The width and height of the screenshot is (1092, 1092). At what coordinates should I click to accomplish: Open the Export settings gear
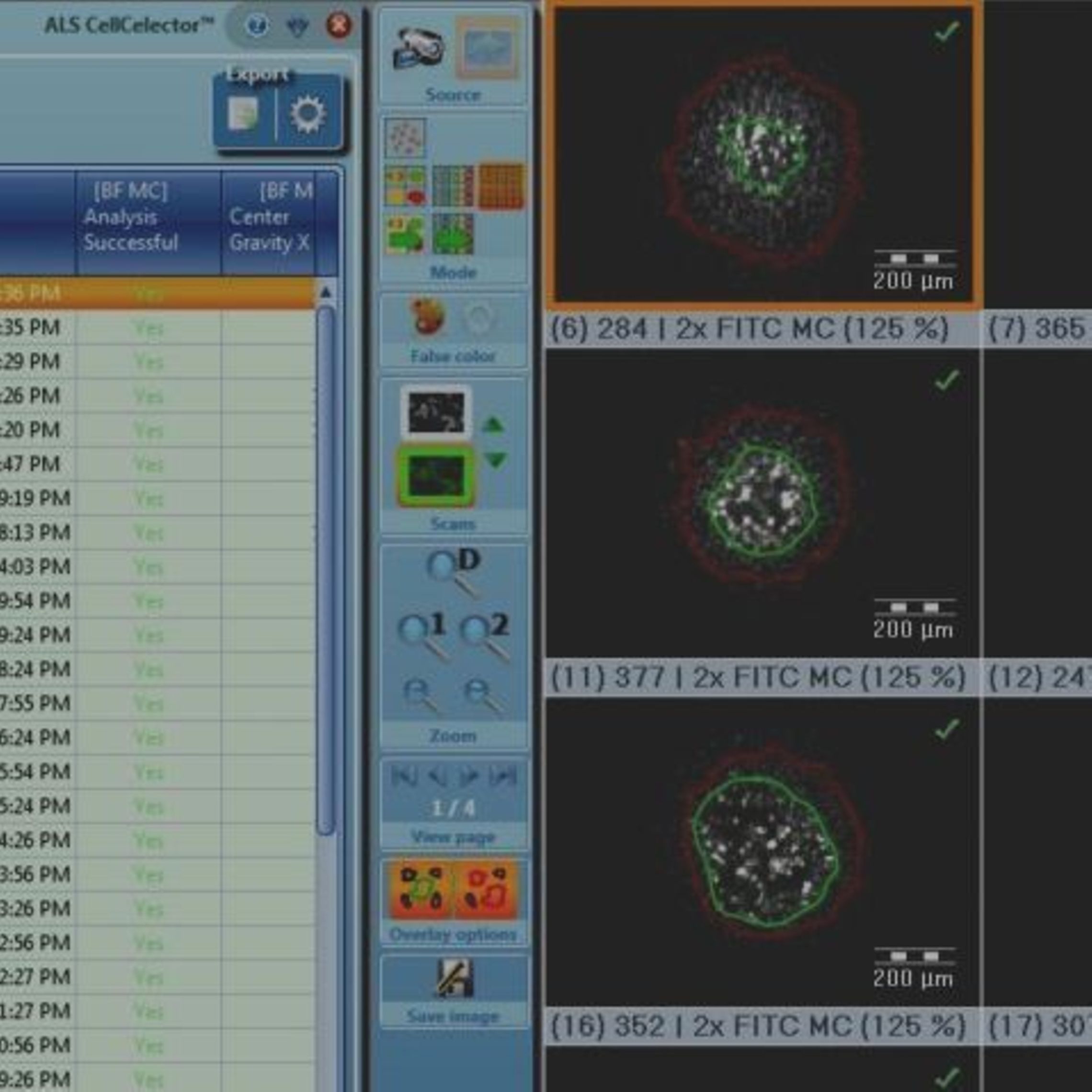coord(308,113)
